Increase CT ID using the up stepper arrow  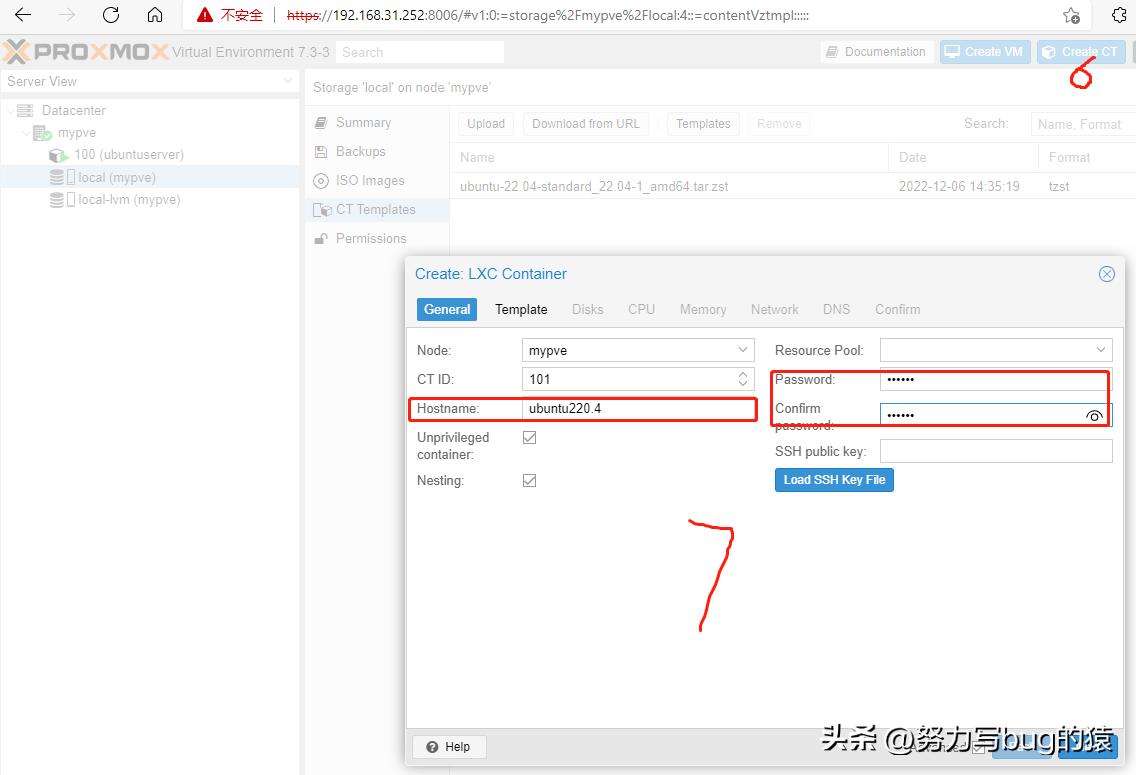coord(742,374)
